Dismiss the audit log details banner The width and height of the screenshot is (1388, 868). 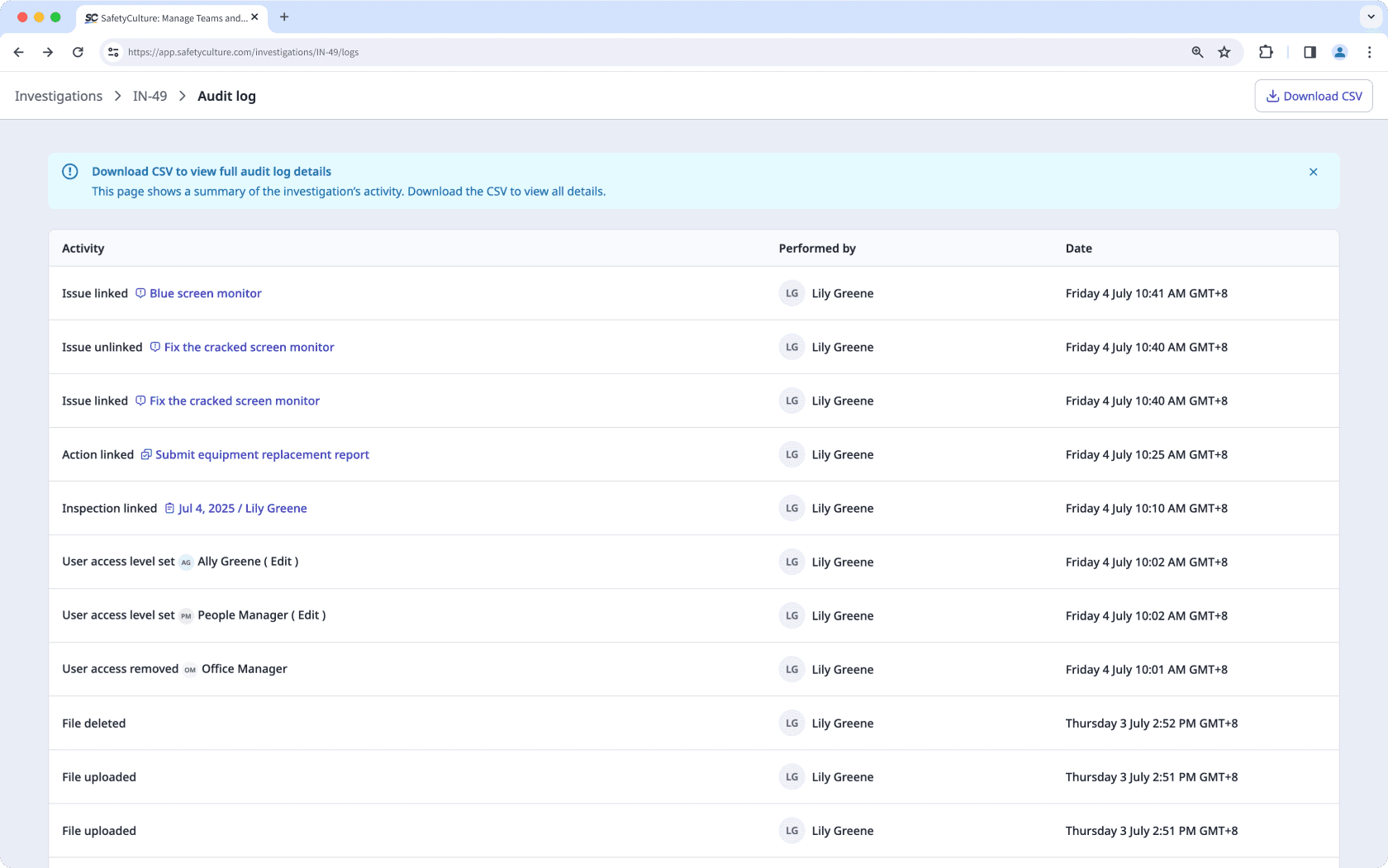(x=1313, y=172)
